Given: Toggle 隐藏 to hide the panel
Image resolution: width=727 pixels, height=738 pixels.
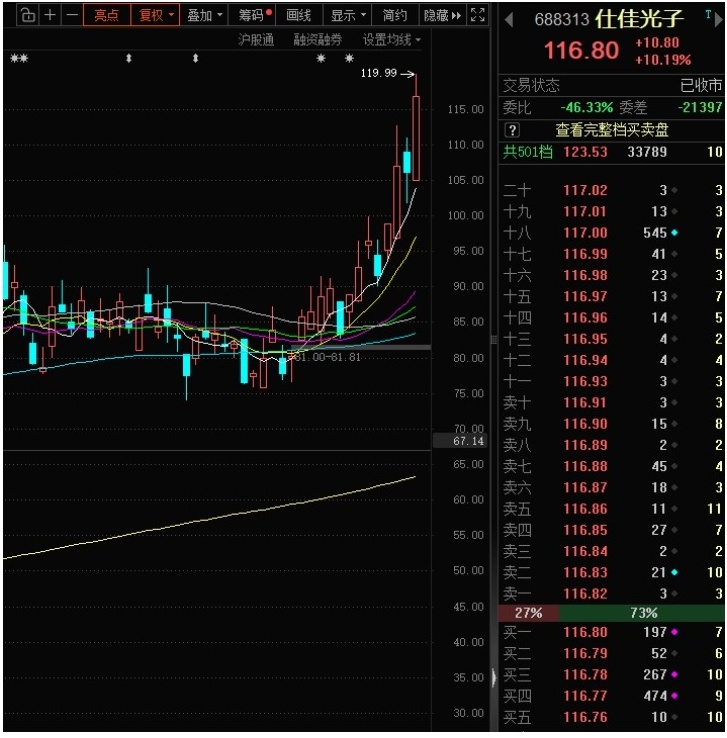Looking at the screenshot, I should point(441,15).
